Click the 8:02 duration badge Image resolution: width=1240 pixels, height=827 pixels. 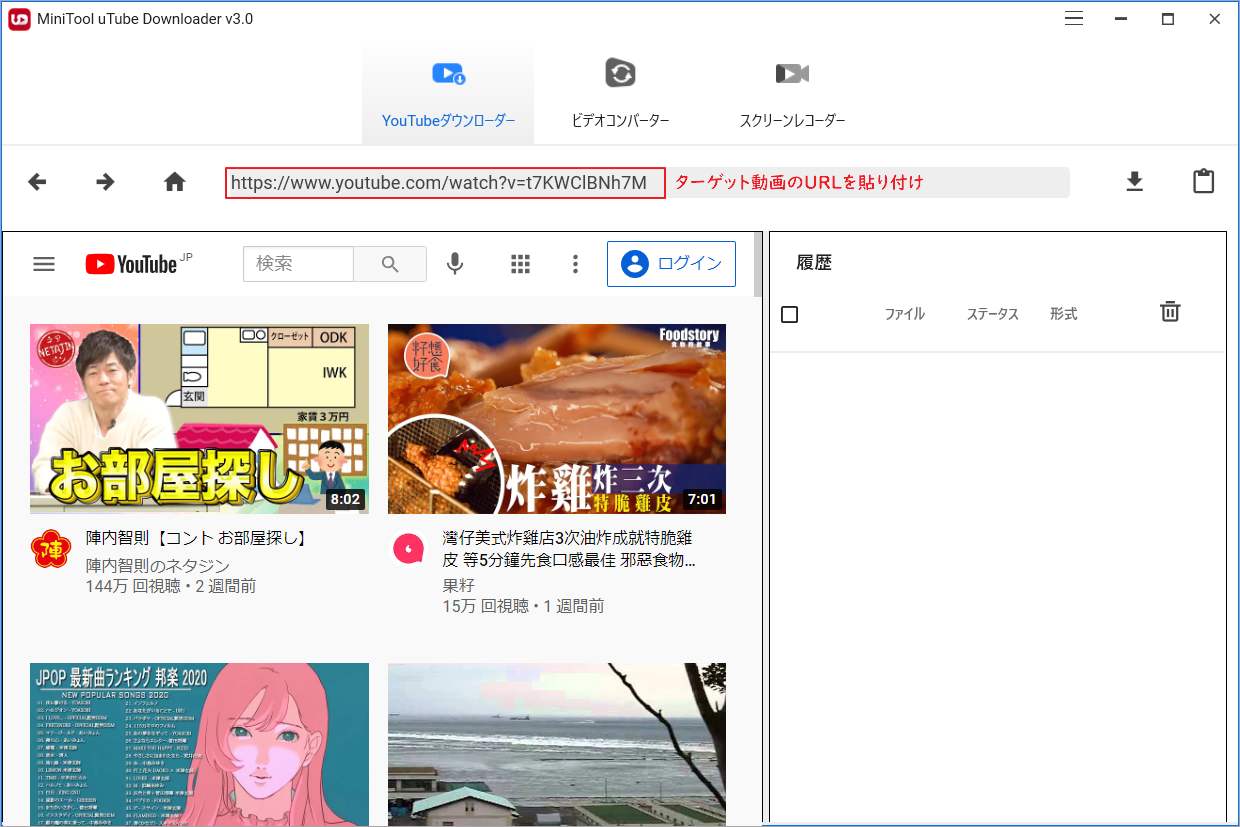[x=345, y=499]
